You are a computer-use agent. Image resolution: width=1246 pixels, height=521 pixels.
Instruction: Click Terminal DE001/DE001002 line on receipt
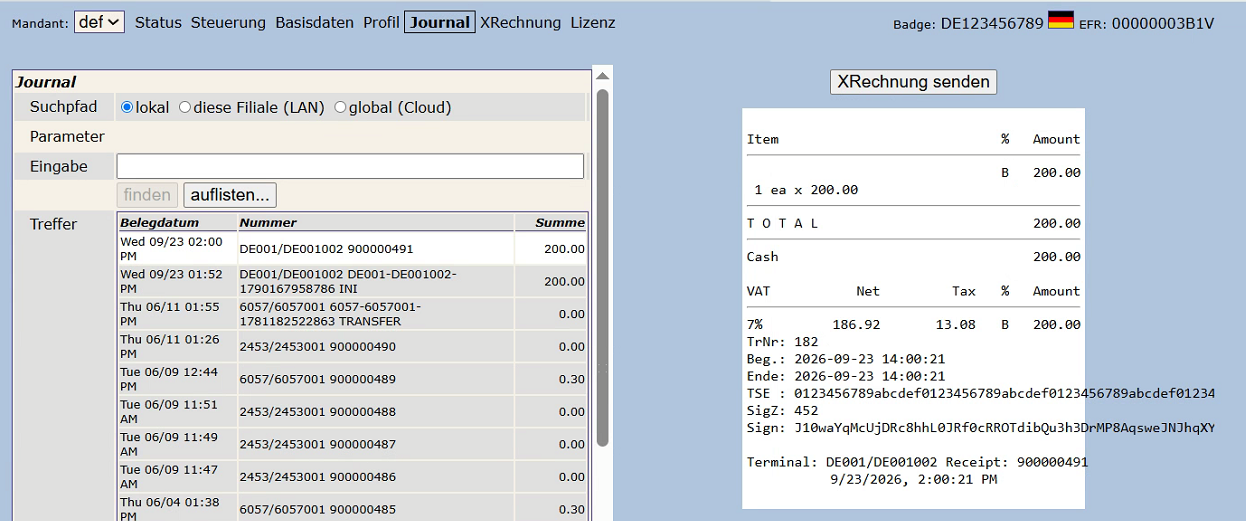[917, 462]
